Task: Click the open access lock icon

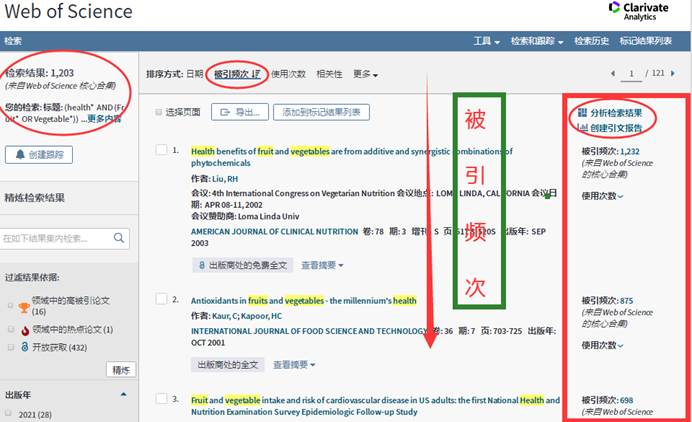Action: pyautogui.click(x=25, y=347)
